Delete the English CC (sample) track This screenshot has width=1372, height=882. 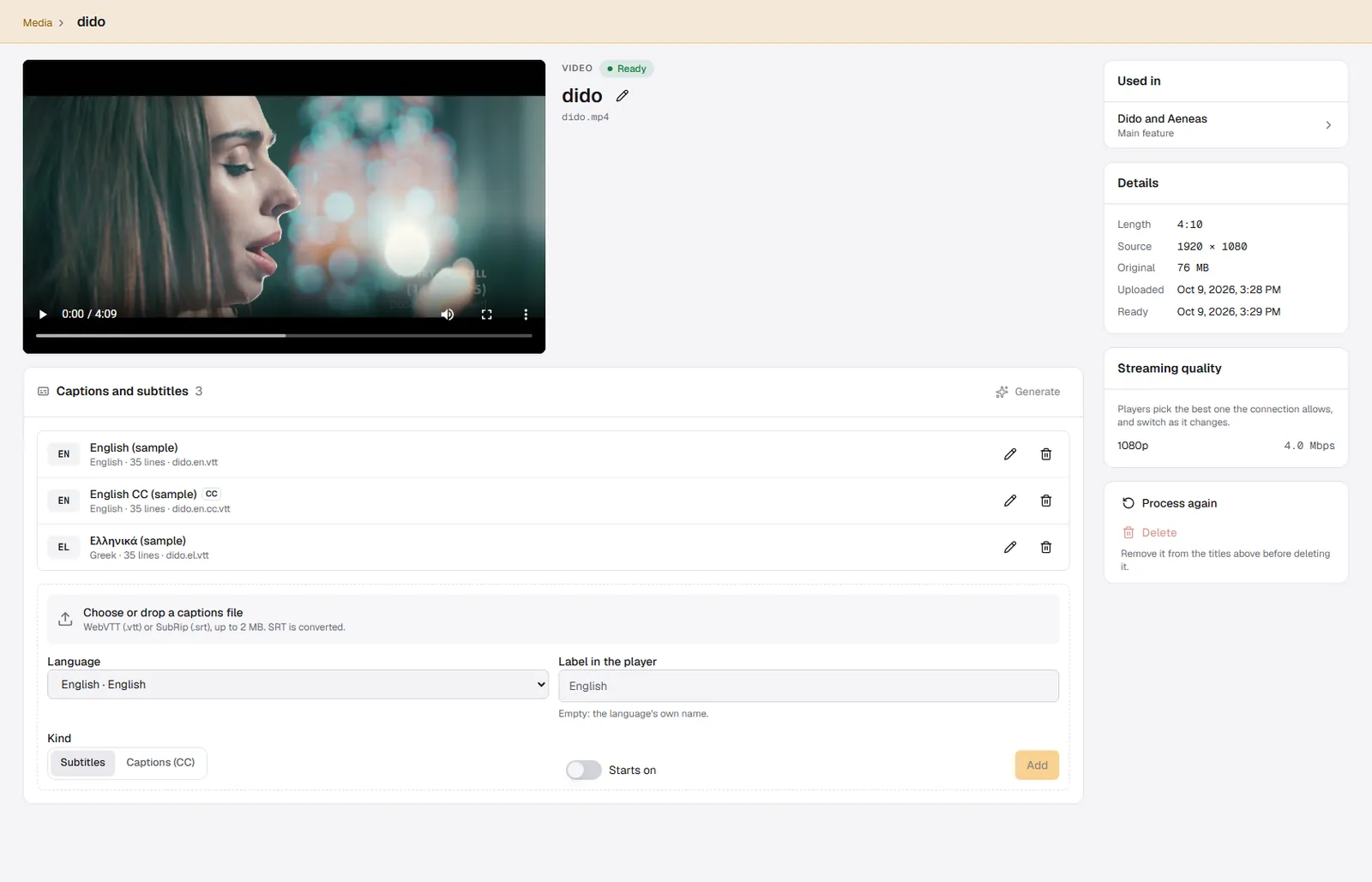click(1046, 501)
